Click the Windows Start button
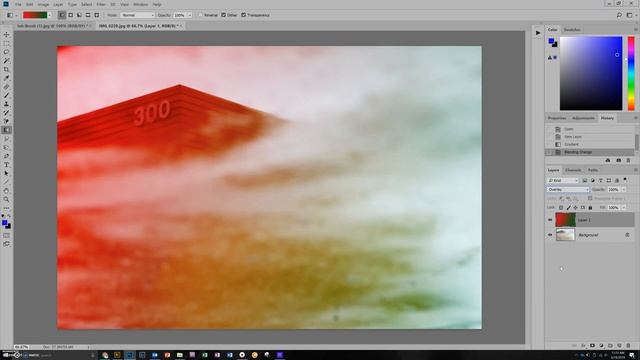Screen dimensions: 640x360 (x=6, y=356)
